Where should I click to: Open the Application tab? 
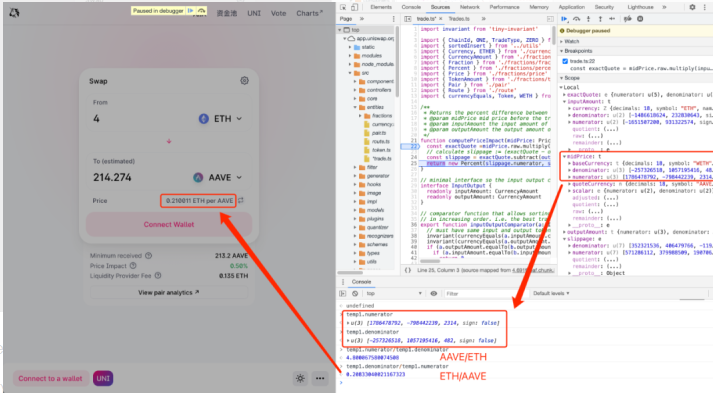572,7
